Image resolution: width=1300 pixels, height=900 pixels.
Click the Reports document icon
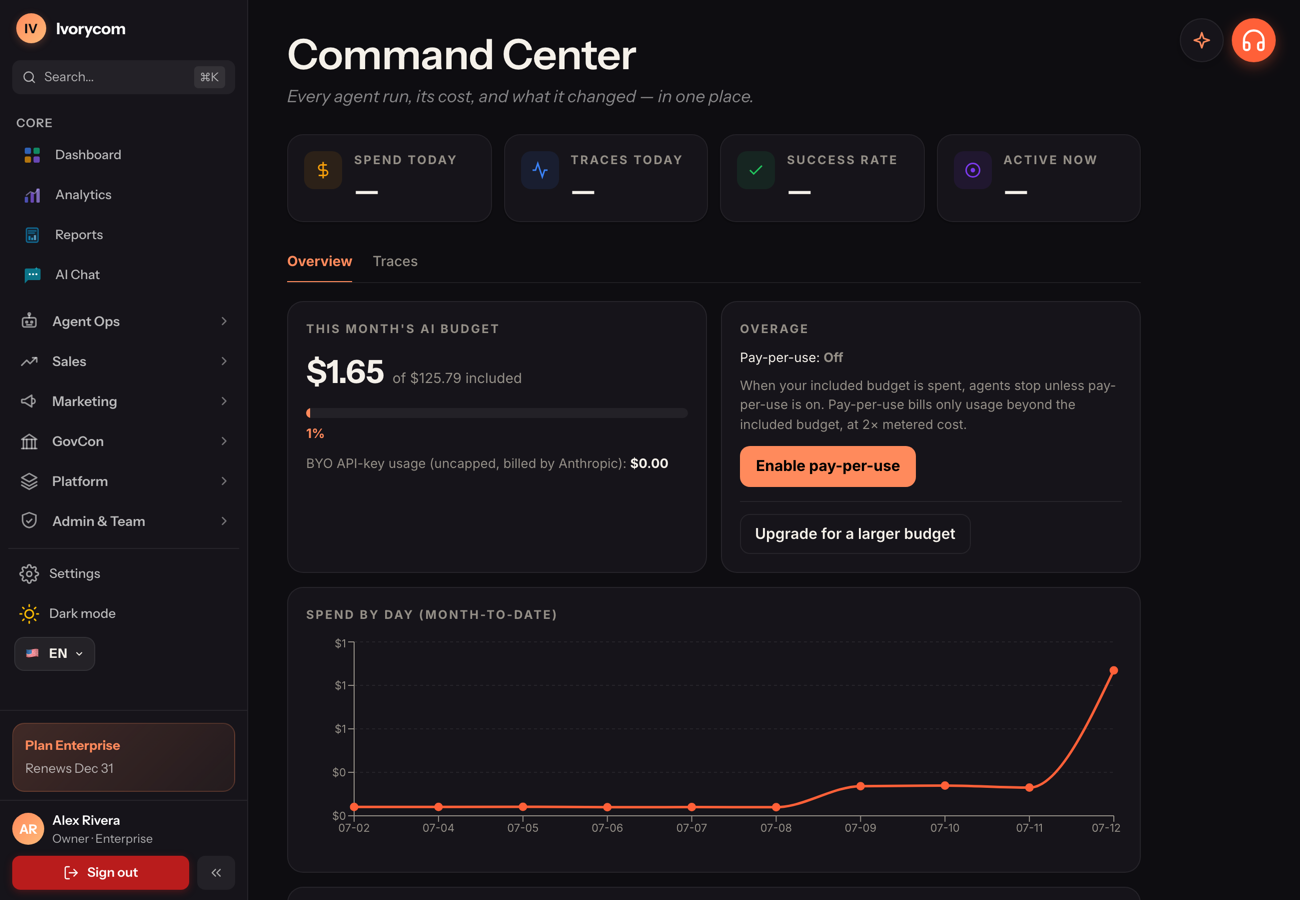[32, 235]
